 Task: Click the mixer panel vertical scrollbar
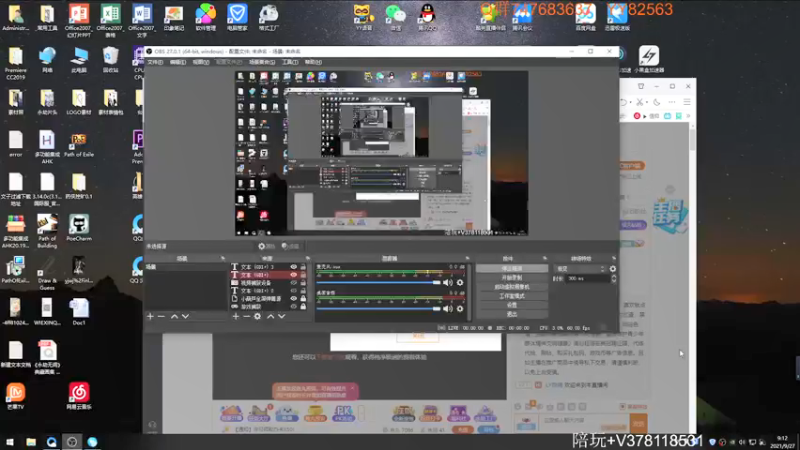[x=468, y=292]
